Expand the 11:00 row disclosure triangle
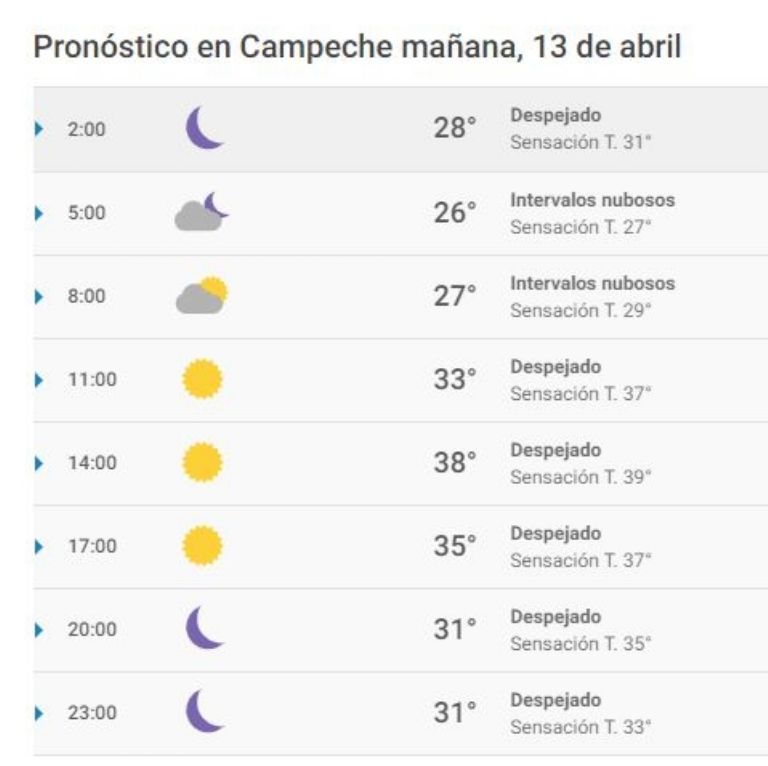Viewport: 768px width, 766px height. [39, 380]
